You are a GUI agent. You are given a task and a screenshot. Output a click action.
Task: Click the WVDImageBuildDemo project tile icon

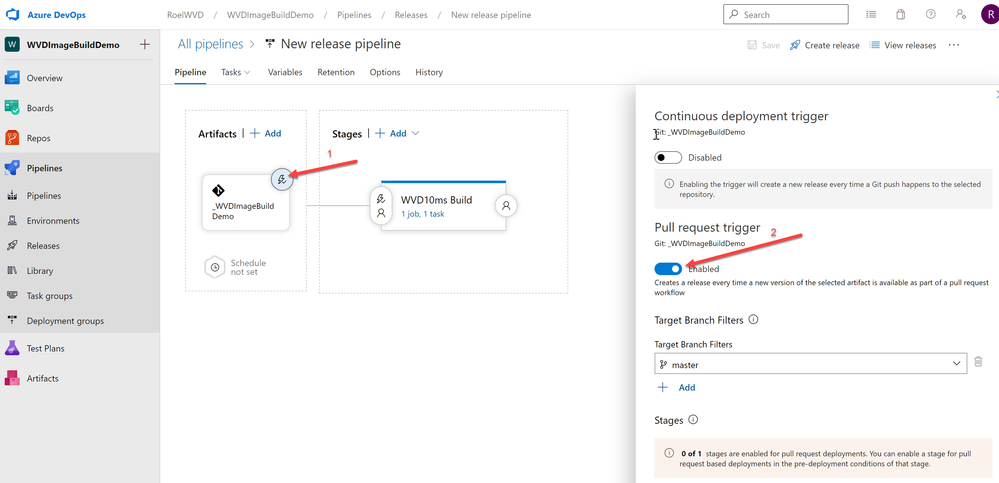tap(12, 45)
